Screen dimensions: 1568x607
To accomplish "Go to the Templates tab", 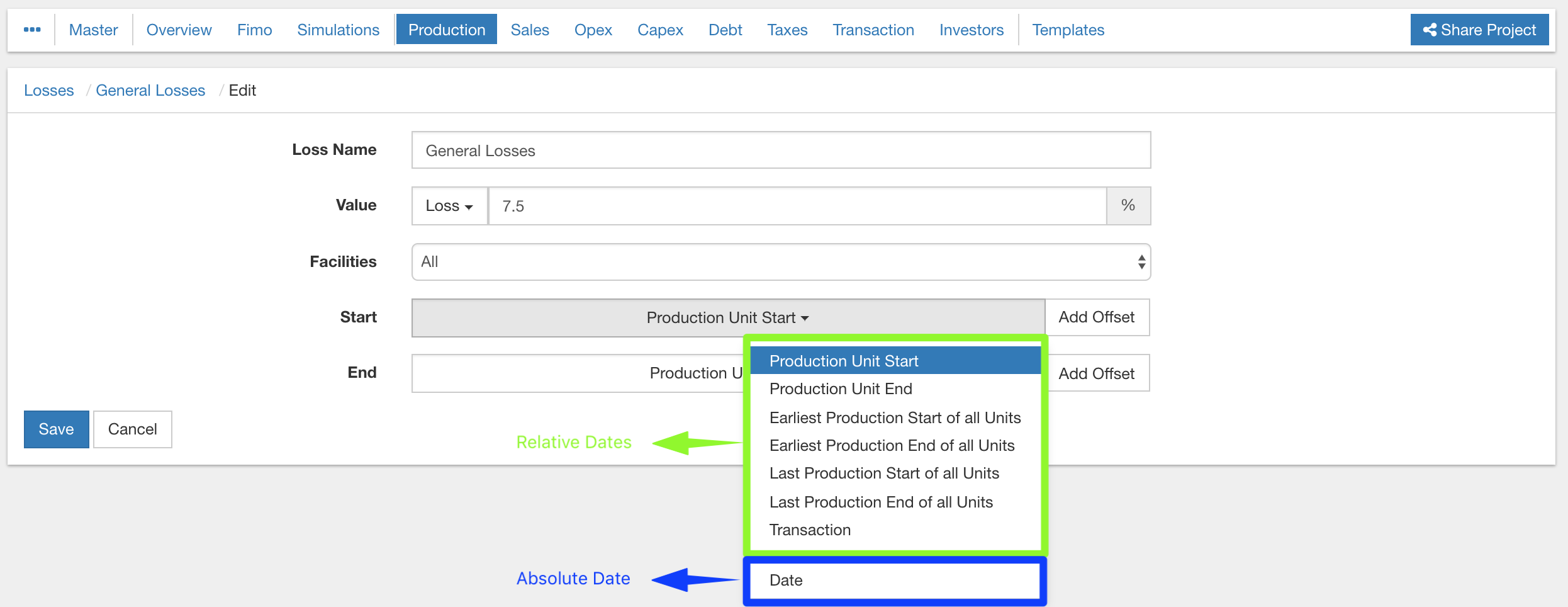I will tap(1068, 30).
